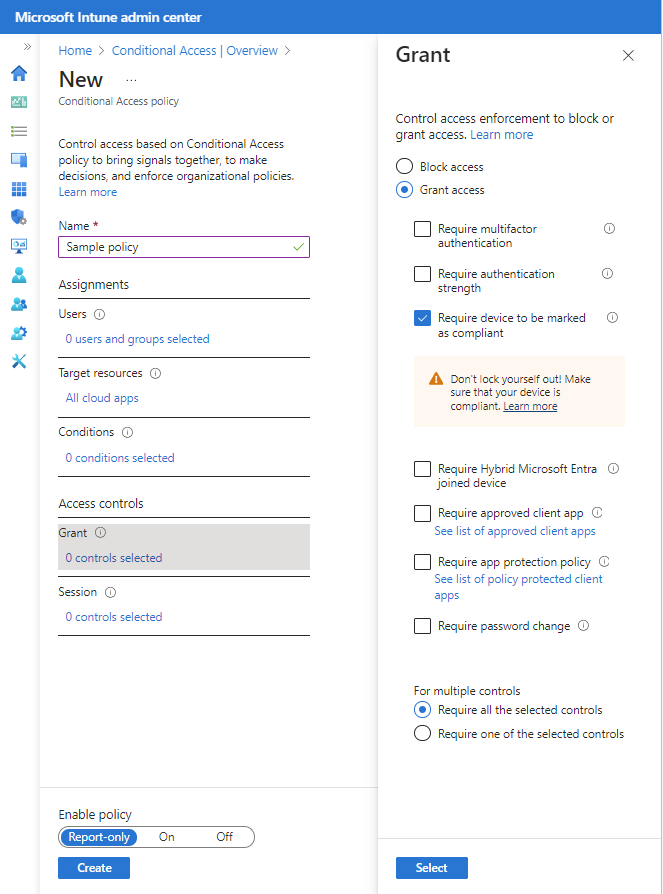663x894 pixels.
Task: Go to Home breadcrumb
Action: pyautogui.click(x=75, y=50)
